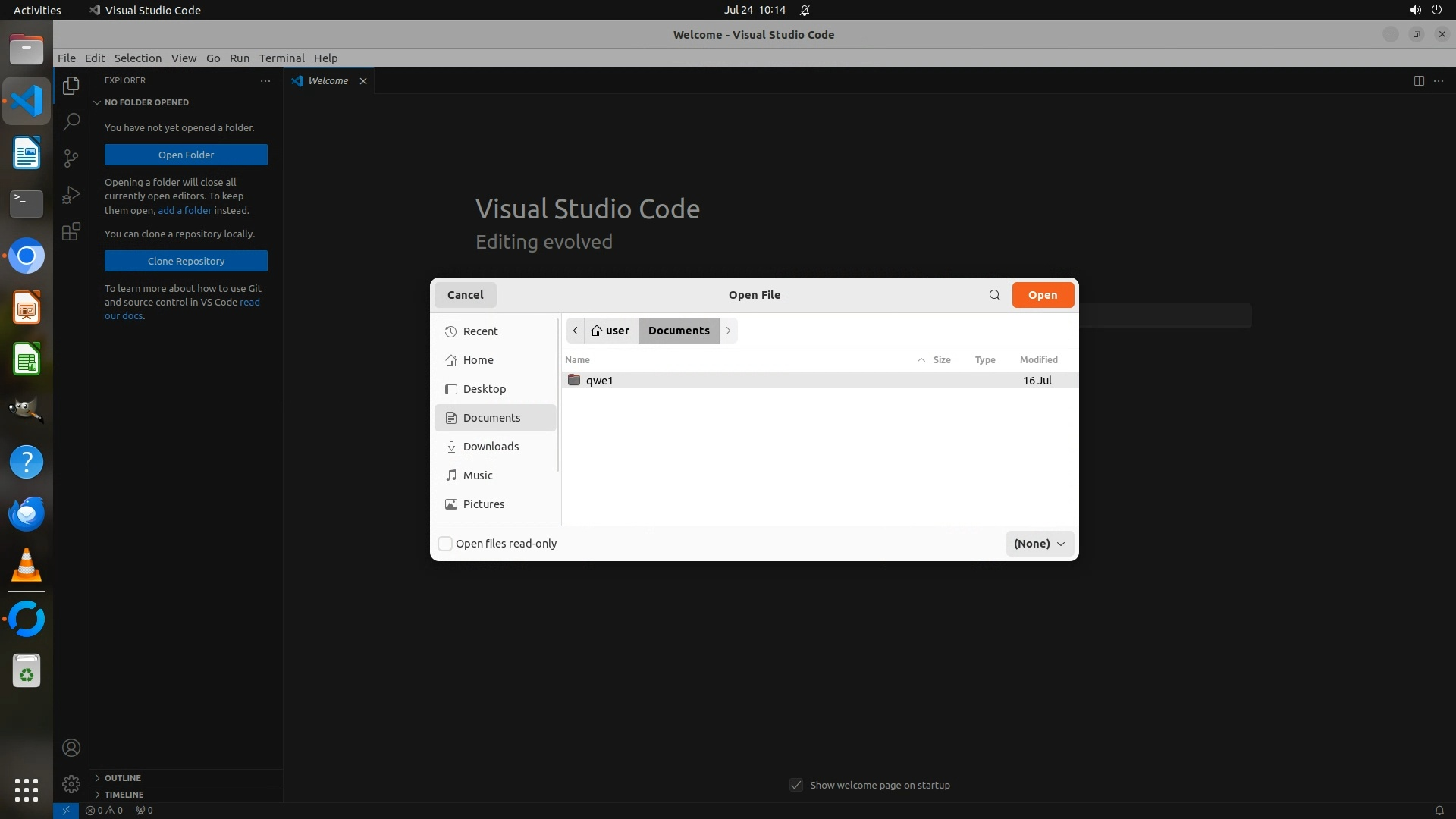Click search icon in Open File dialog

pyautogui.click(x=994, y=295)
